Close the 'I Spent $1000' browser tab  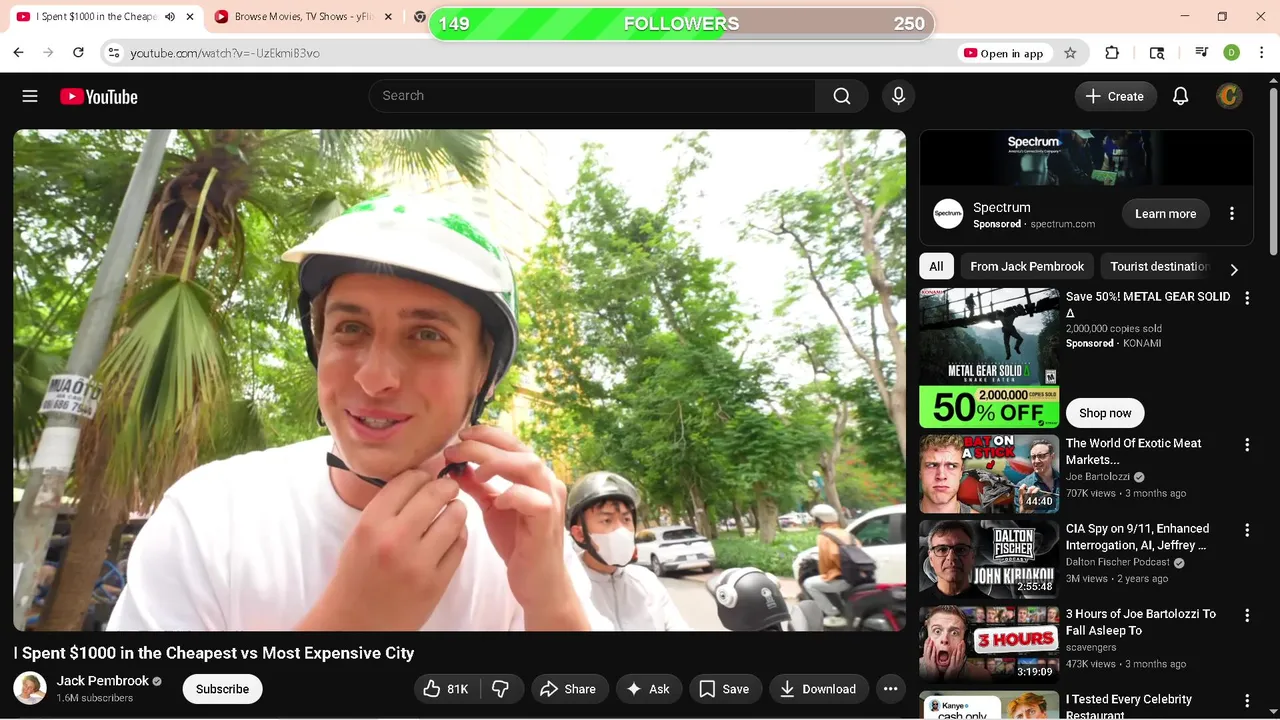(x=190, y=17)
